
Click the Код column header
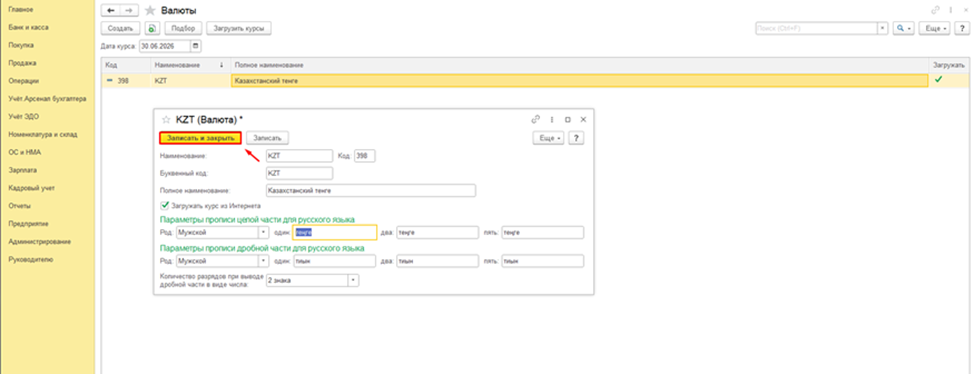pyautogui.click(x=127, y=65)
